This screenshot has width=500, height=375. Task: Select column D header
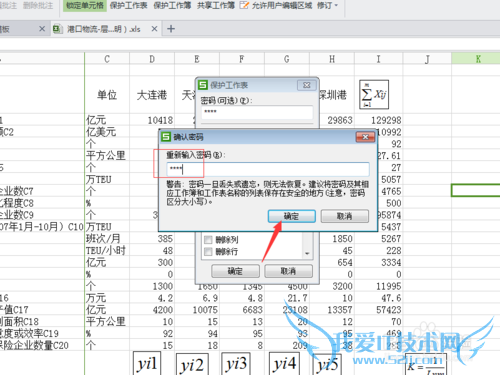[152, 59]
